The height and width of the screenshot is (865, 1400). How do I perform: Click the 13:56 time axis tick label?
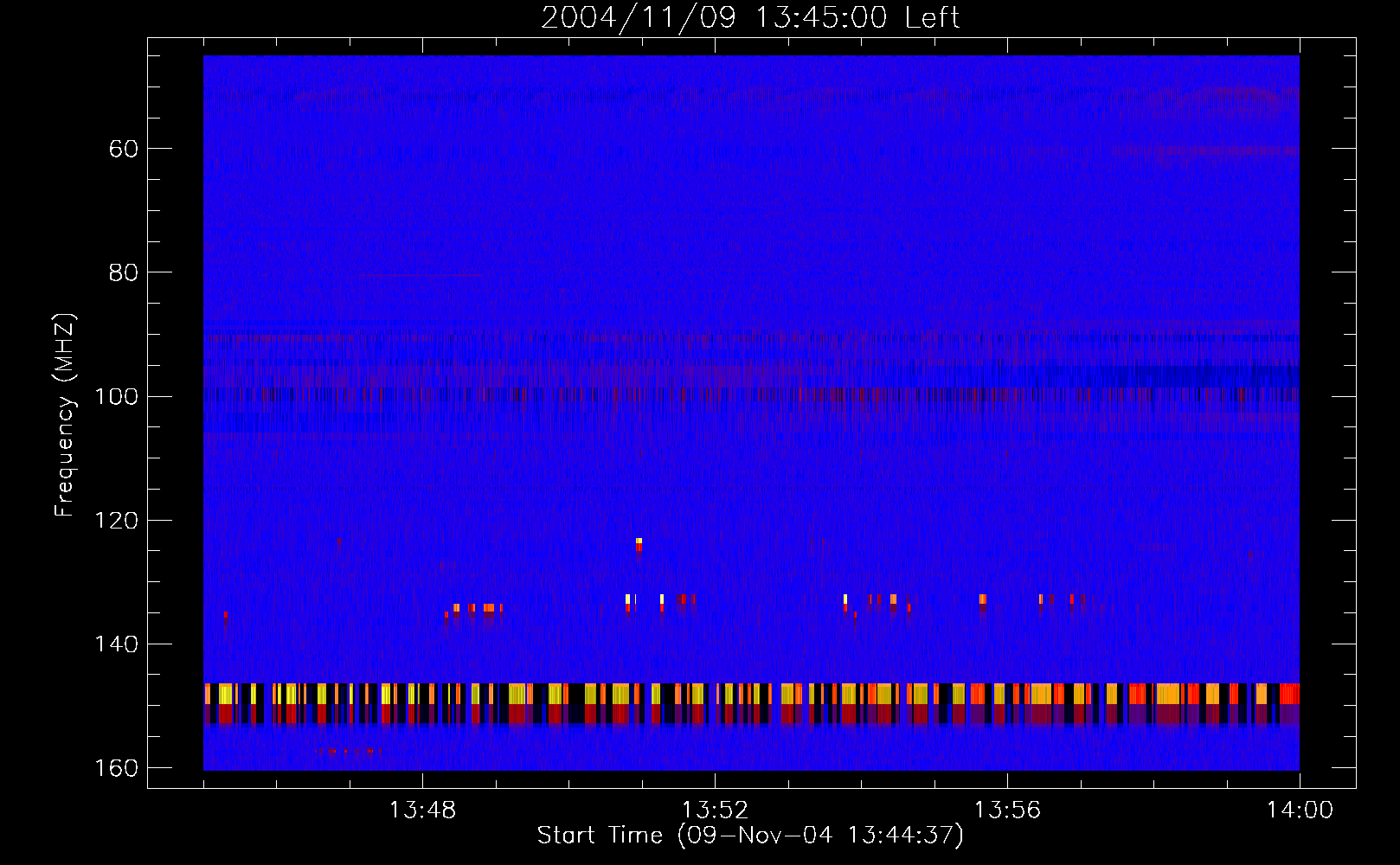coord(1007,811)
